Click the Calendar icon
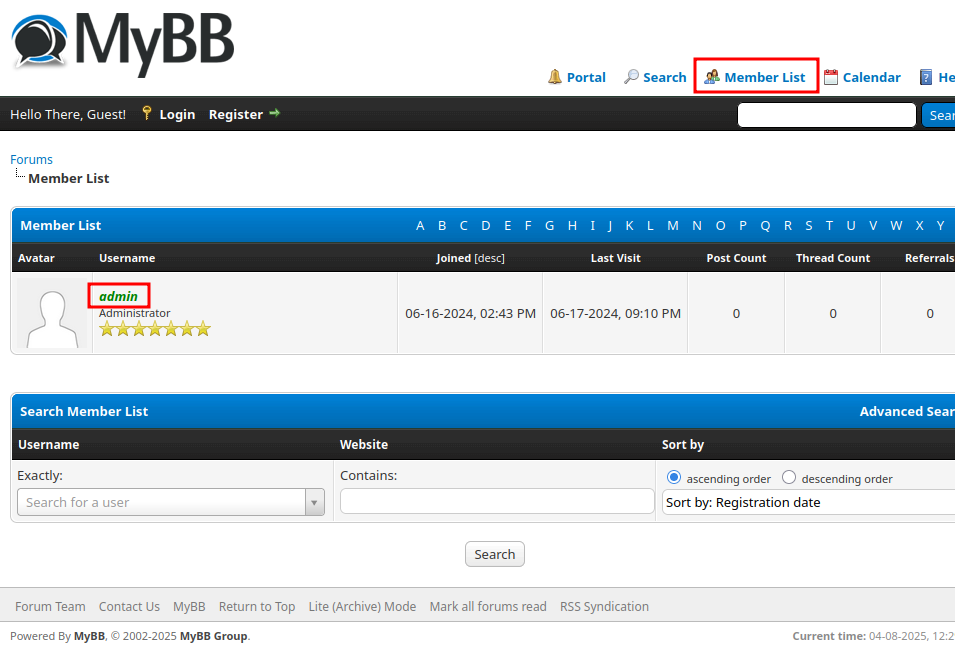Viewport: 955px width, 654px height. [x=830, y=77]
